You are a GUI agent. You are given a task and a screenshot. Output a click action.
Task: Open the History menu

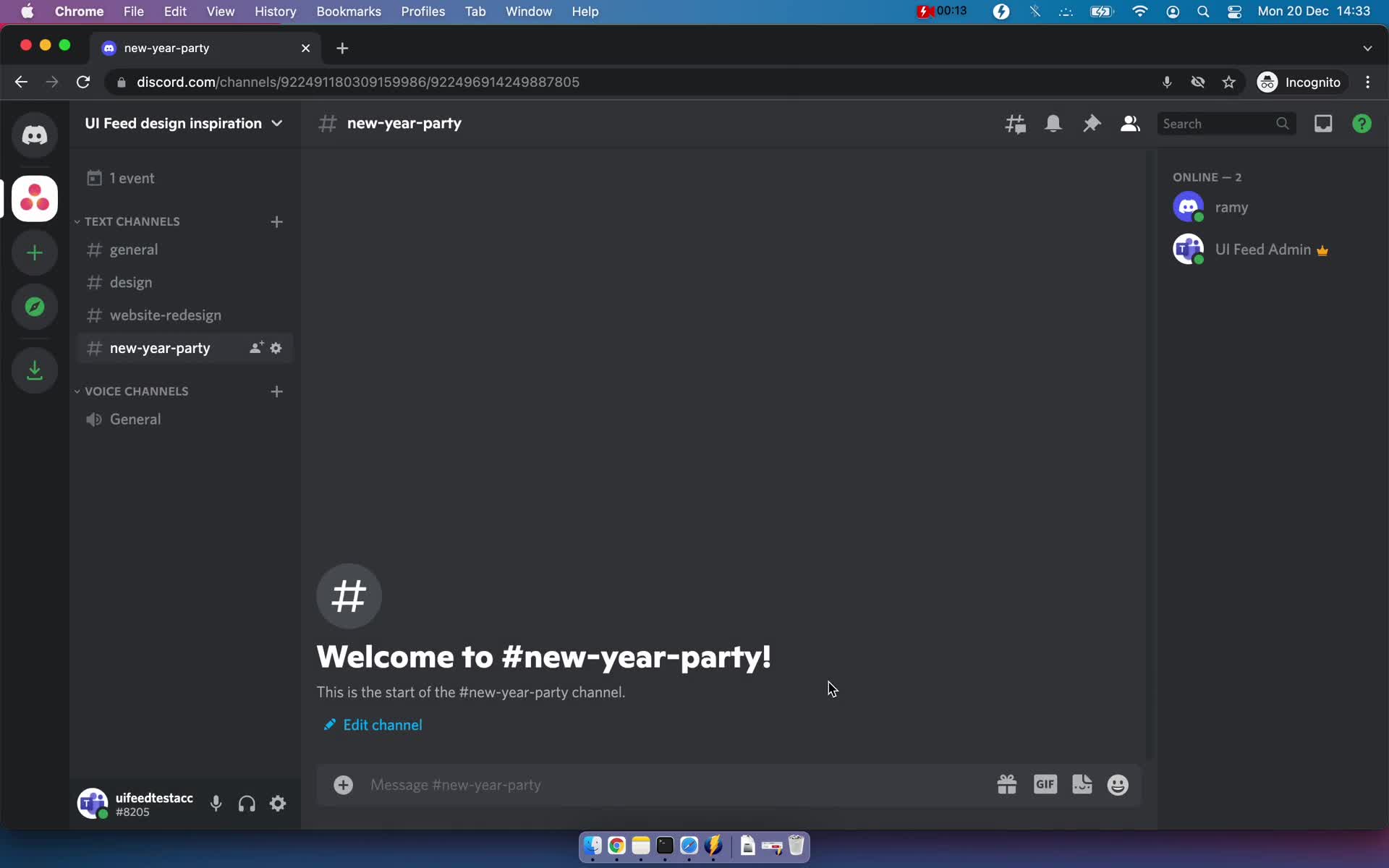click(x=275, y=12)
